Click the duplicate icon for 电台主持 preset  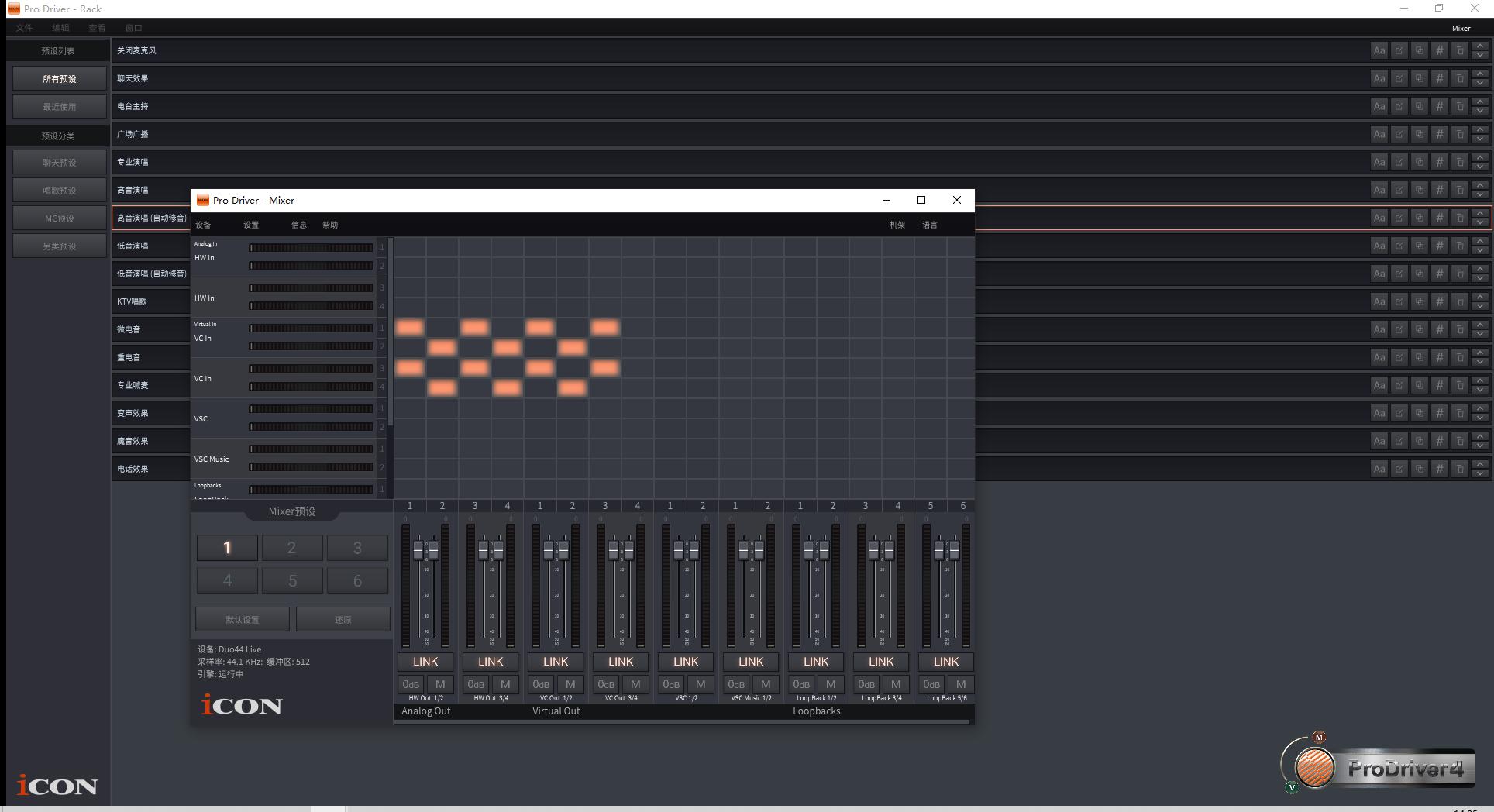tap(1419, 106)
